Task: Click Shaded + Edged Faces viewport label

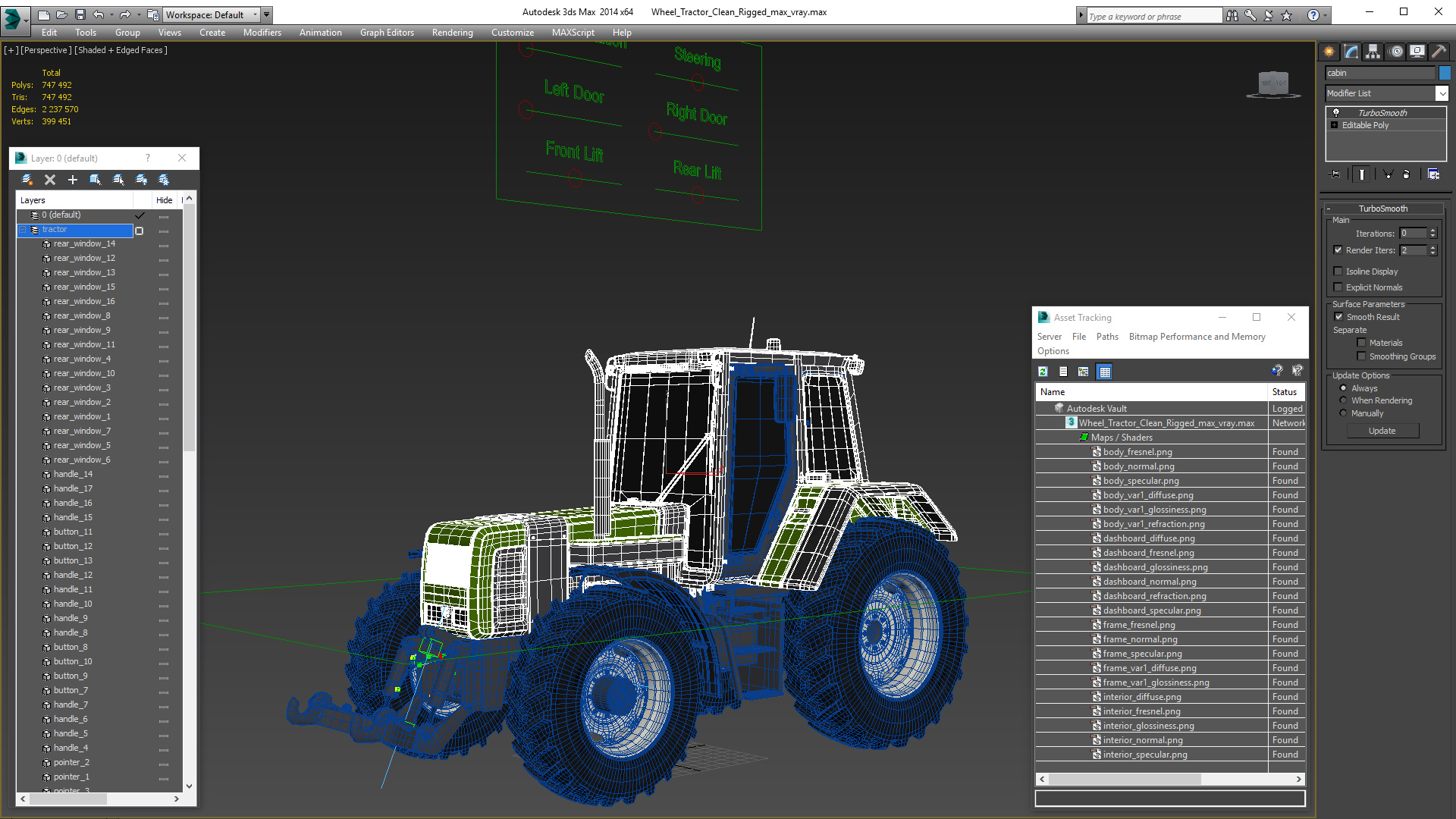Action: [121, 50]
